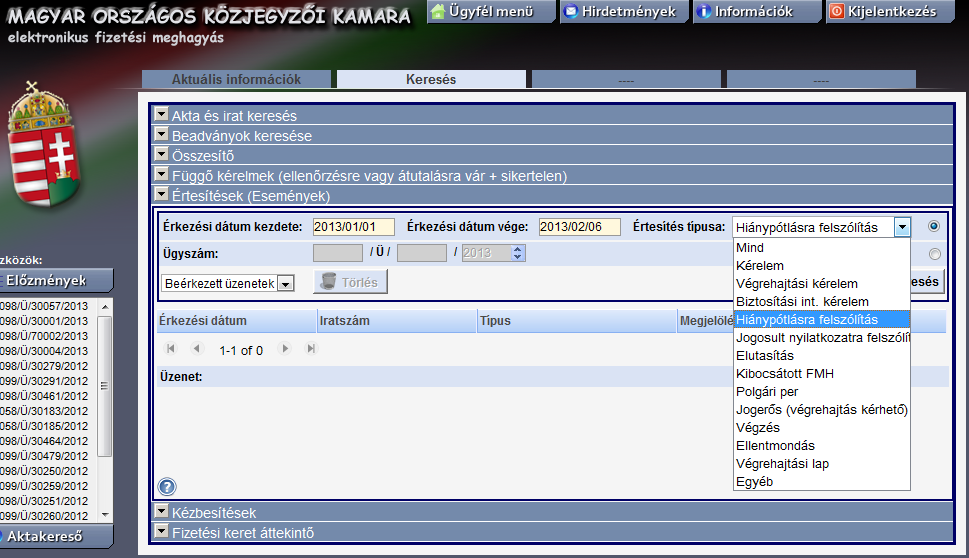Click Kijelentkezés to log out

(890, 11)
